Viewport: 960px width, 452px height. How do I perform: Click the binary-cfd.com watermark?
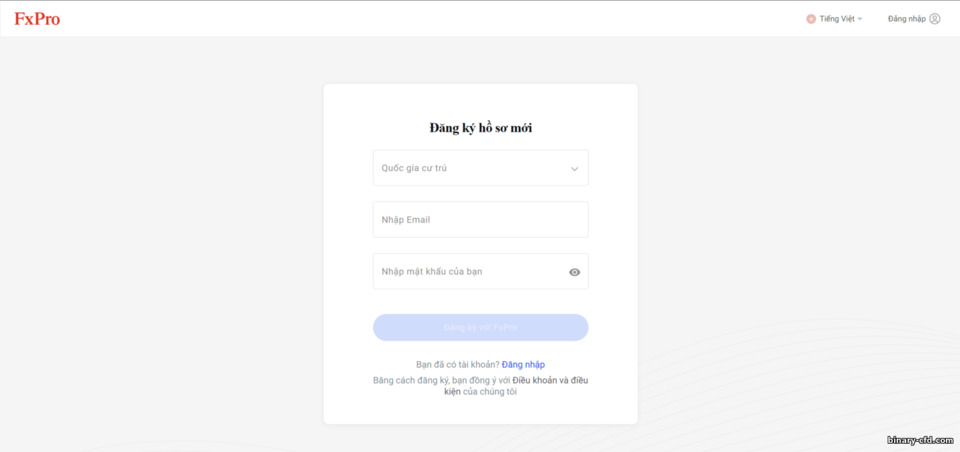coord(920,440)
